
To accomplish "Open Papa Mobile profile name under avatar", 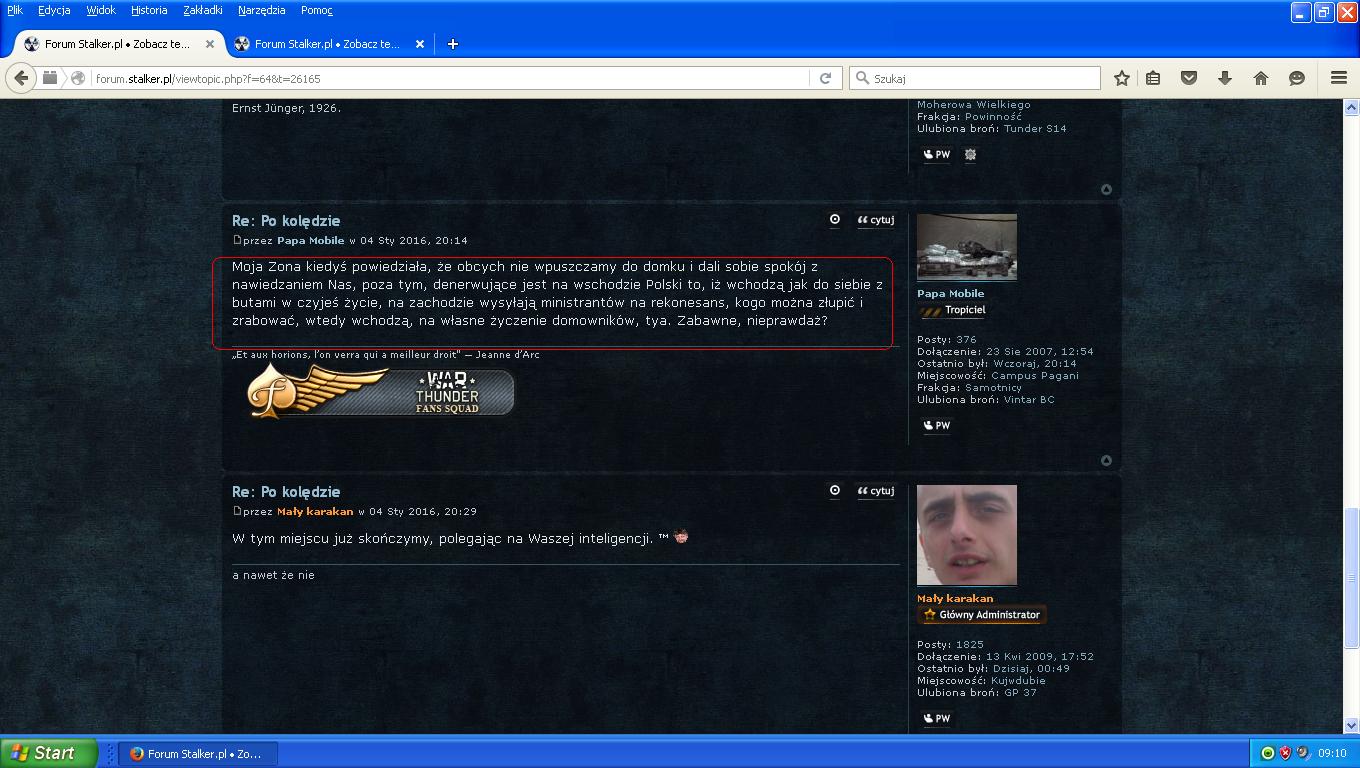I will tap(951, 293).
